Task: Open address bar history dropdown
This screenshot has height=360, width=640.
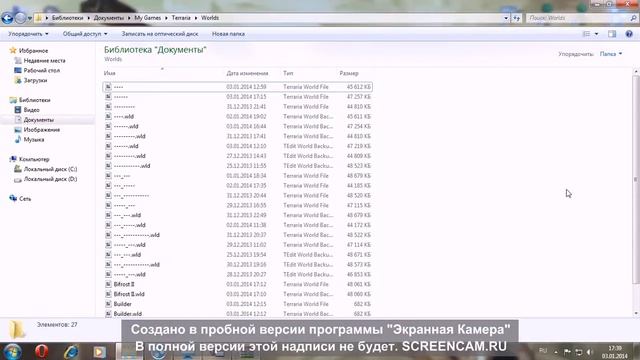Action: (x=506, y=18)
